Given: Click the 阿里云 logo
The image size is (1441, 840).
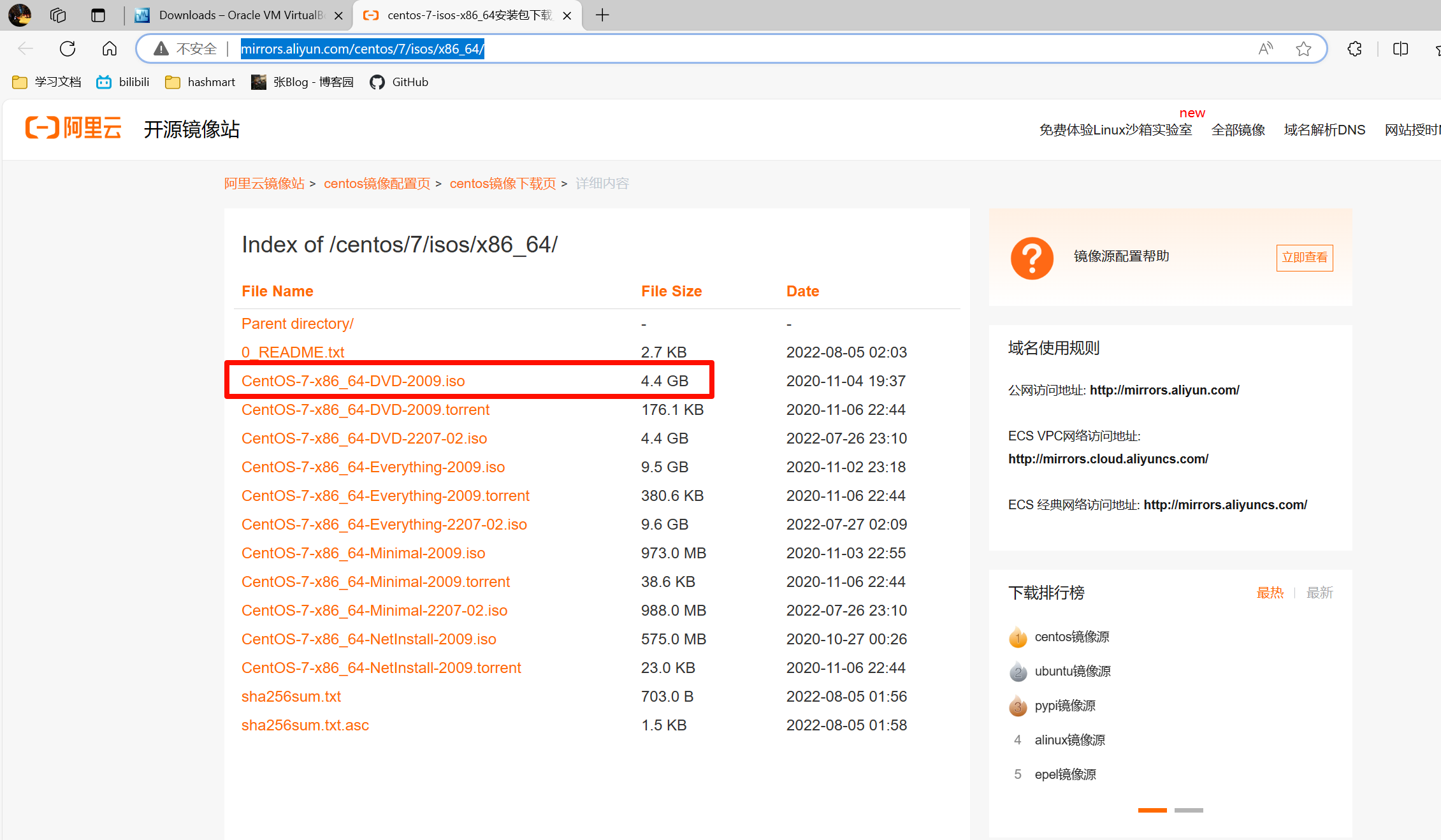Looking at the screenshot, I should [73, 127].
